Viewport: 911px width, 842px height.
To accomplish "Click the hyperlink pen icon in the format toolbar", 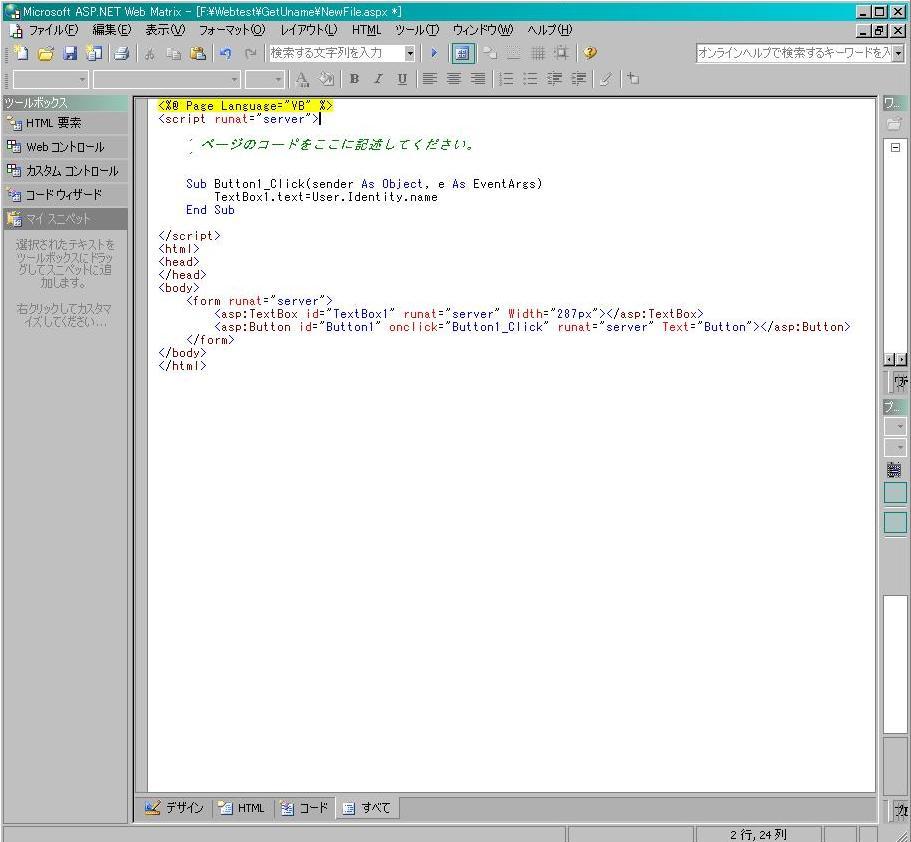I will point(606,79).
